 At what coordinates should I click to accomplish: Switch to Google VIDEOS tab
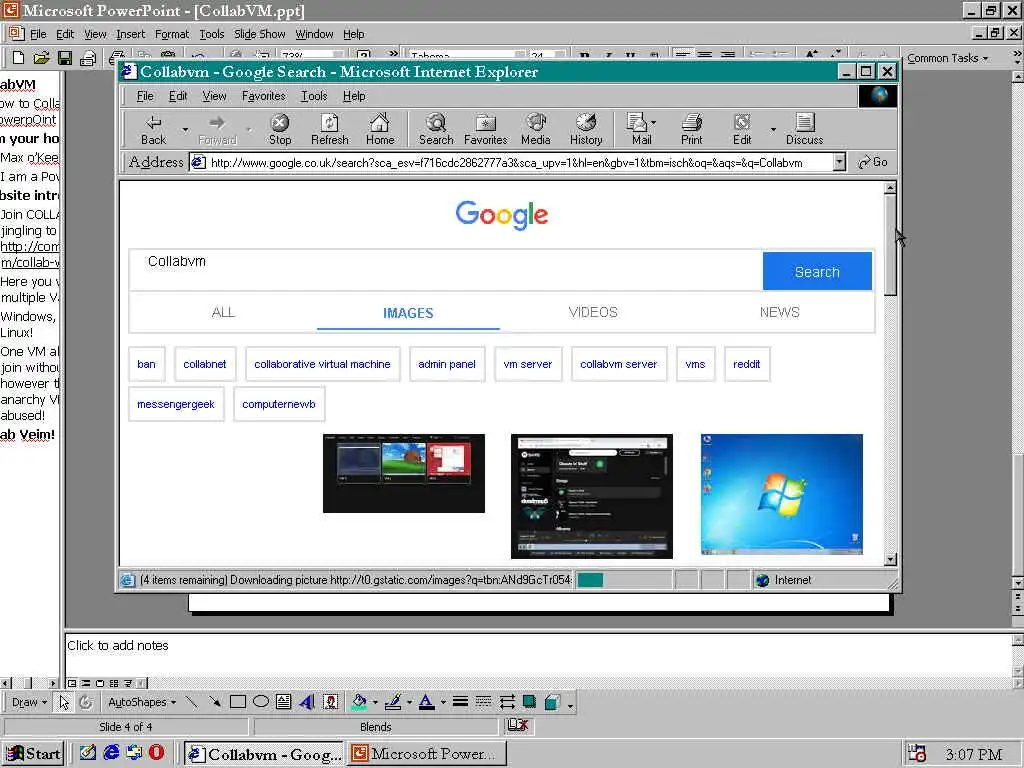pos(592,312)
